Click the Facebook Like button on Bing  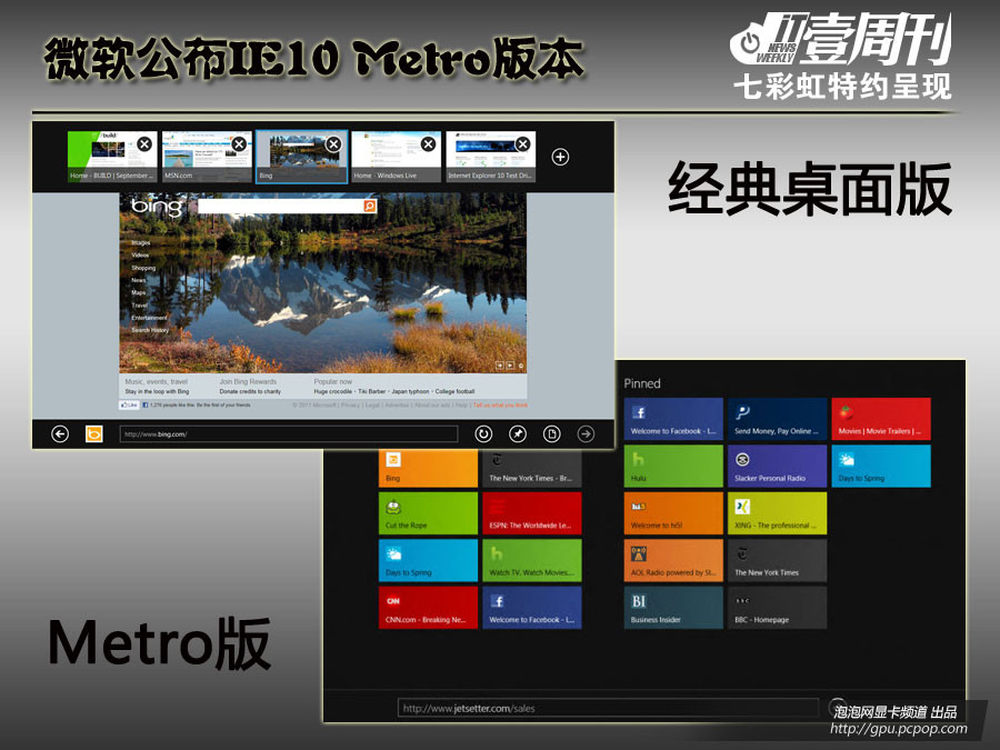pyautogui.click(x=129, y=405)
